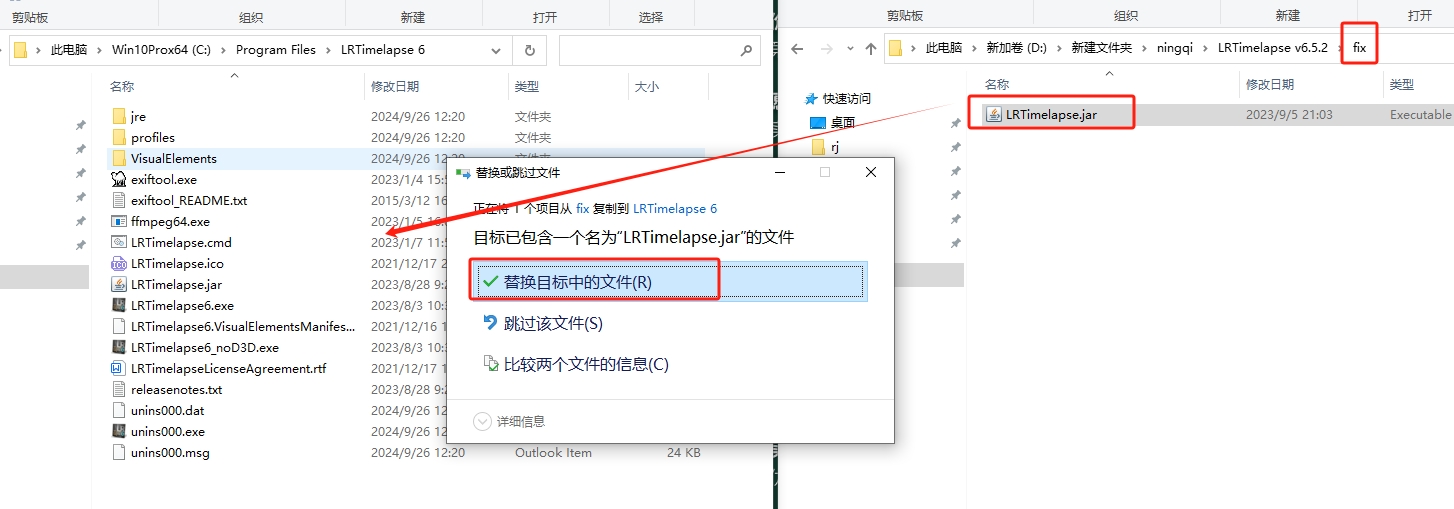Click 比较两个文件的信息(C) option

coord(585,364)
